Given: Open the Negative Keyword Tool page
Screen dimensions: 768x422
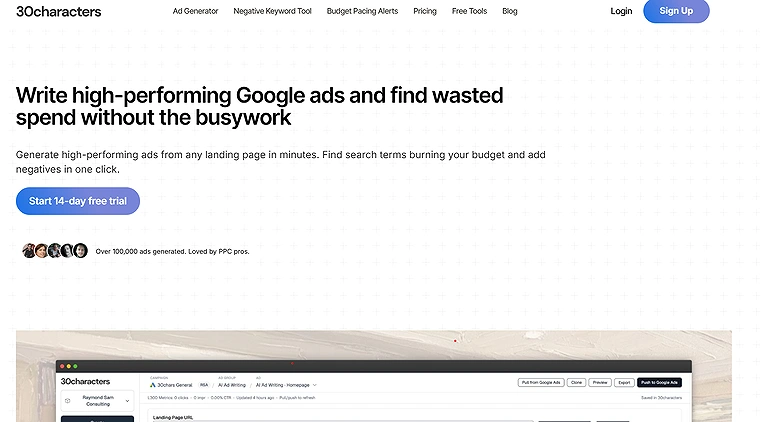Looking at the screenshot, I should click(272, 11).
